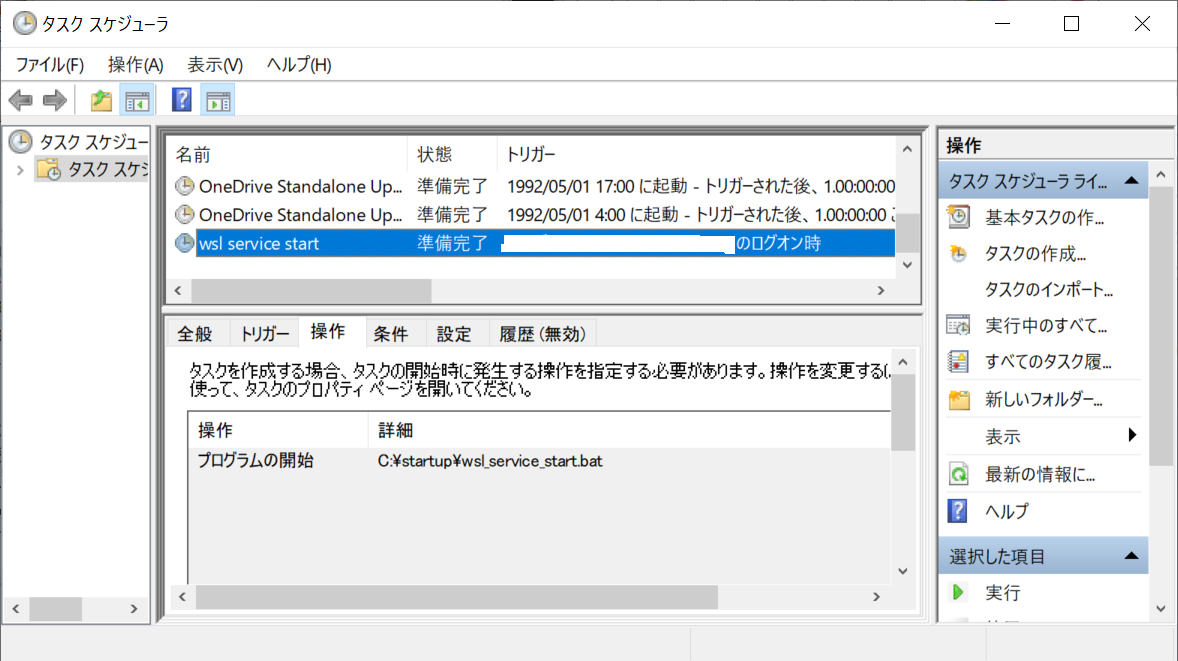Click タスクの作成 action link
This screenshot has height=661, width=1178.
(1035, 254)
